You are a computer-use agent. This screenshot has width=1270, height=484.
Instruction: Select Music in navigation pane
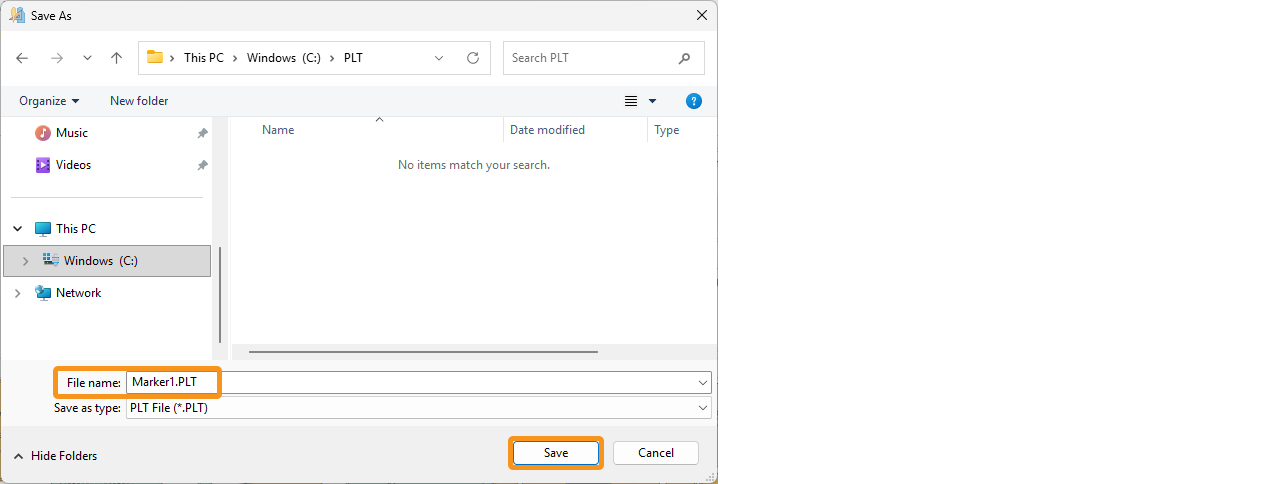(x=71, y=133)
